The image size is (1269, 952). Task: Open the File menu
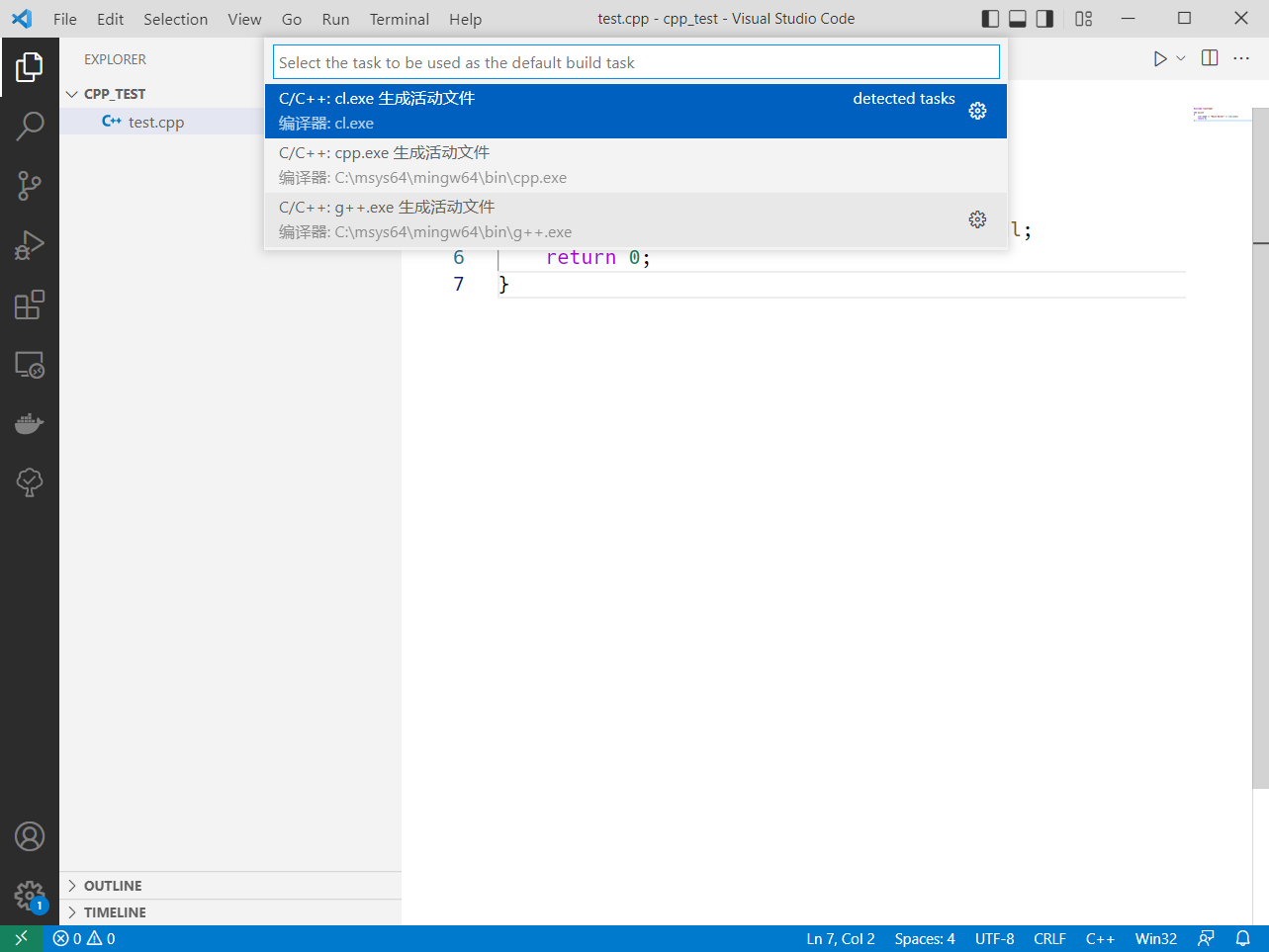pyautogui.click(x=65, y=19)
